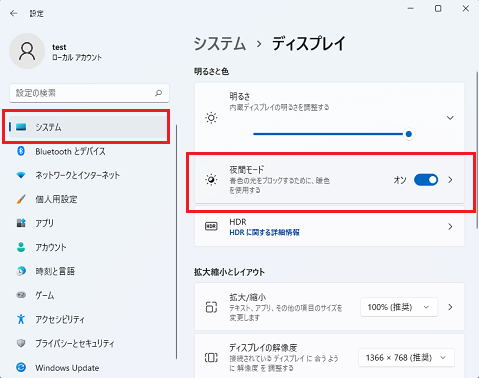The image size is (479, 378).
Task: Click the Bluetooth icon in sidebar
Action: click(x=21, y=151)
